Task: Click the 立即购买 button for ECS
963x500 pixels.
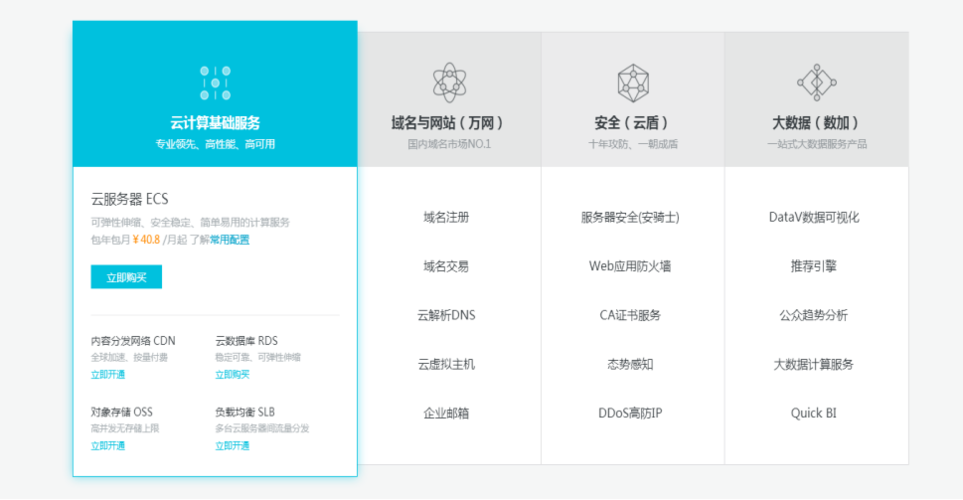Action: [127, 277]
